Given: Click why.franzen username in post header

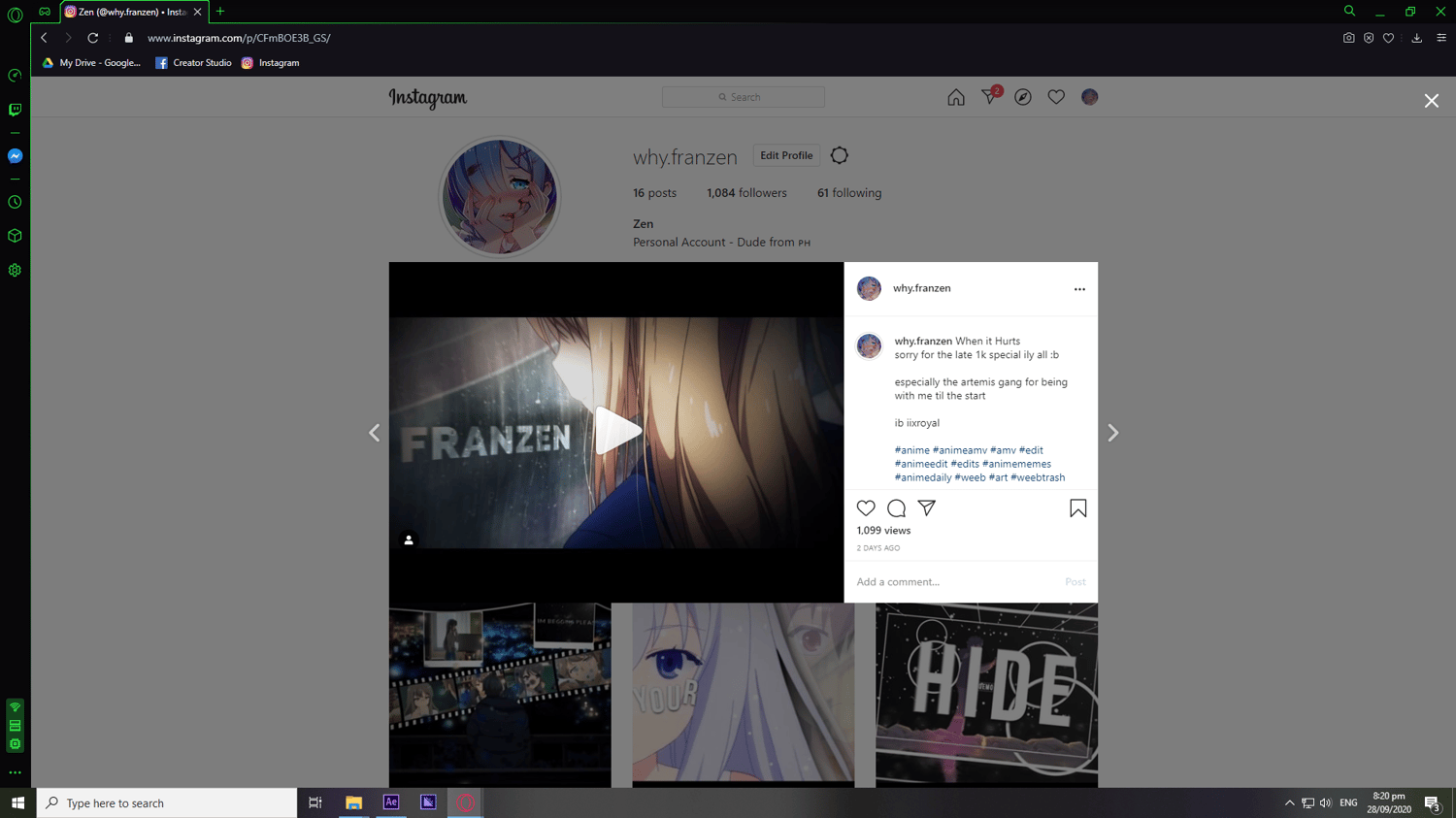Looking at the screenshot, I should click(921, 288).
